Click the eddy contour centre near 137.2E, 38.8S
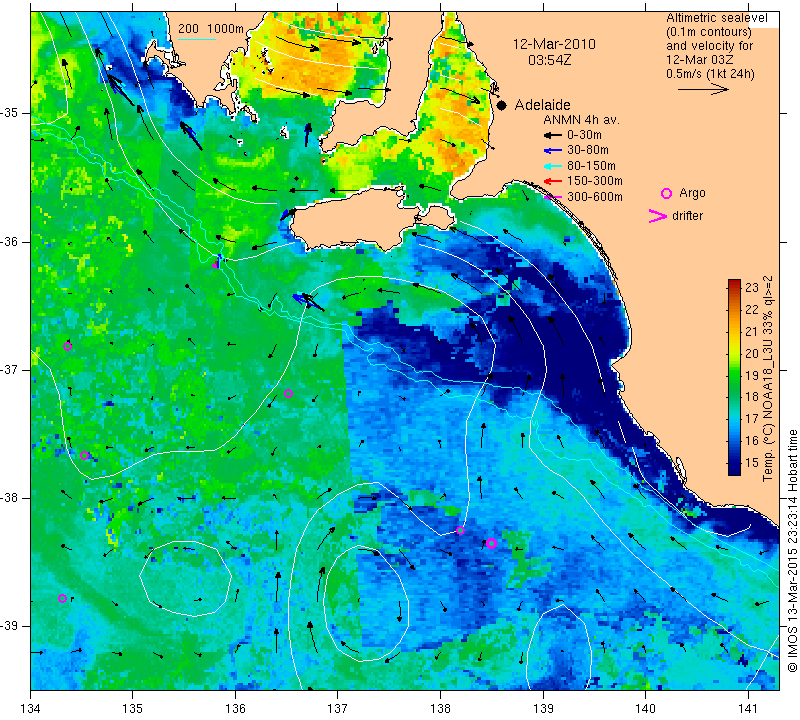The height and width of the screenshot is (720, 800). coord(366,603)
